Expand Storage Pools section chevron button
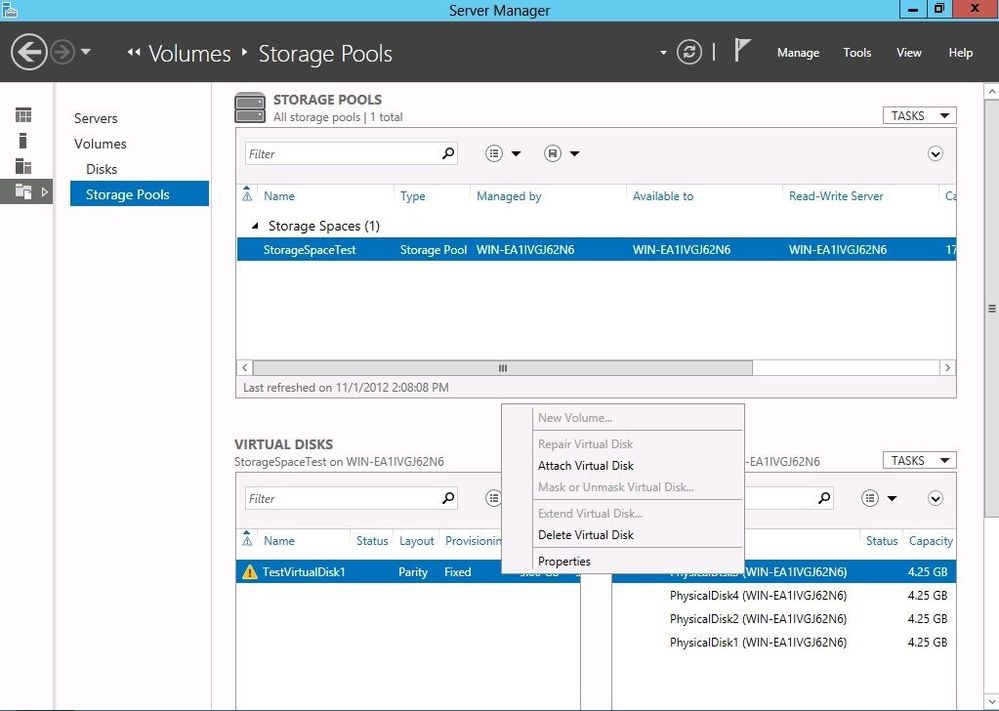The image size is (999, 711). tap(935, 154)
